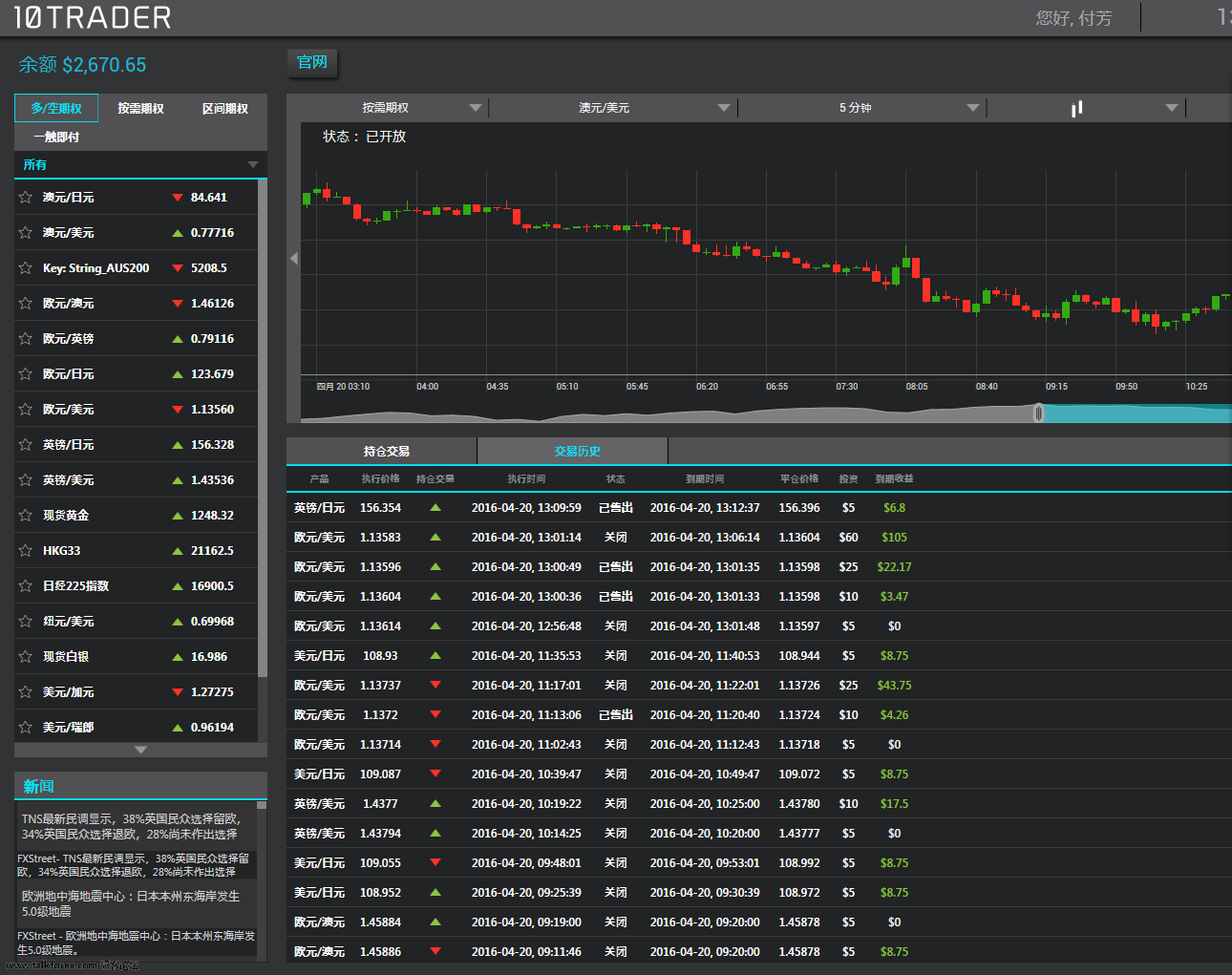Viewport: 1232px width, 975px height.
Task: Open TNS最新民调 news headline
Action: tap(131, 826)
